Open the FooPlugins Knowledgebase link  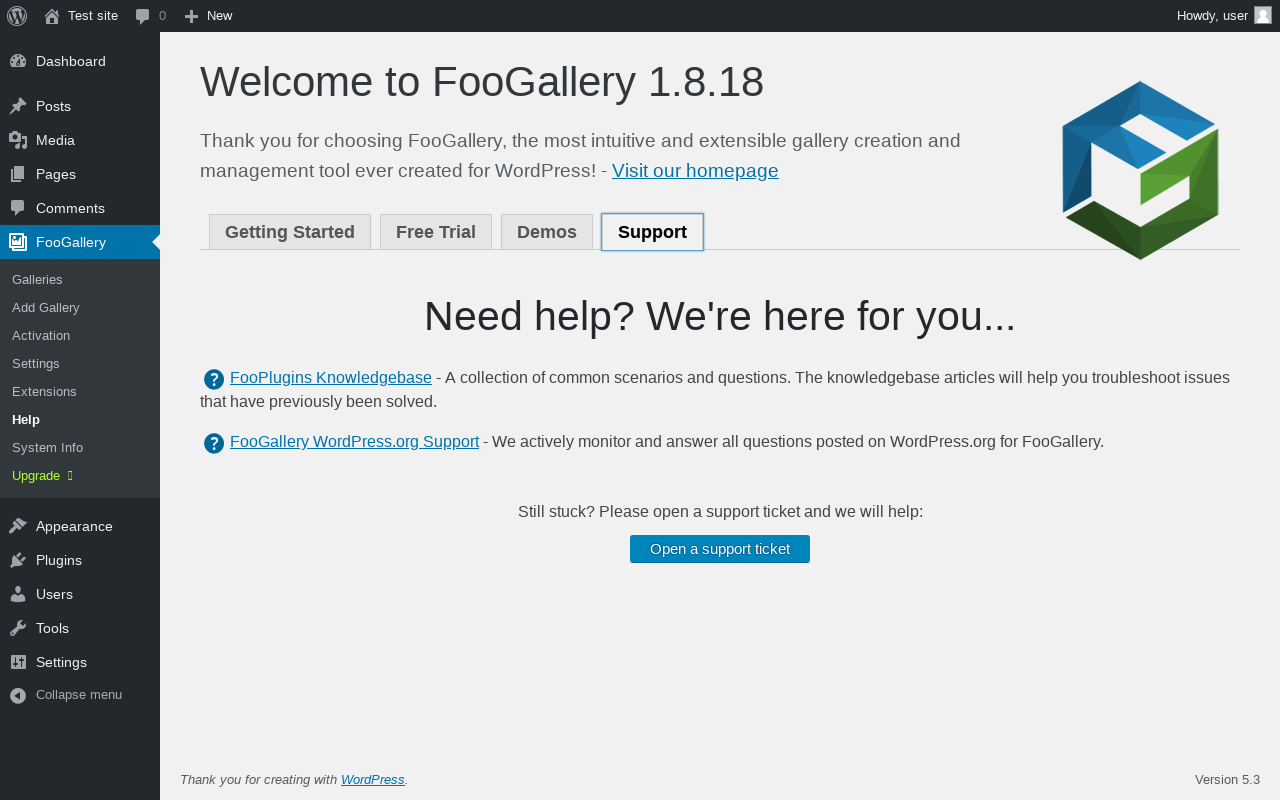pos(331,378)
